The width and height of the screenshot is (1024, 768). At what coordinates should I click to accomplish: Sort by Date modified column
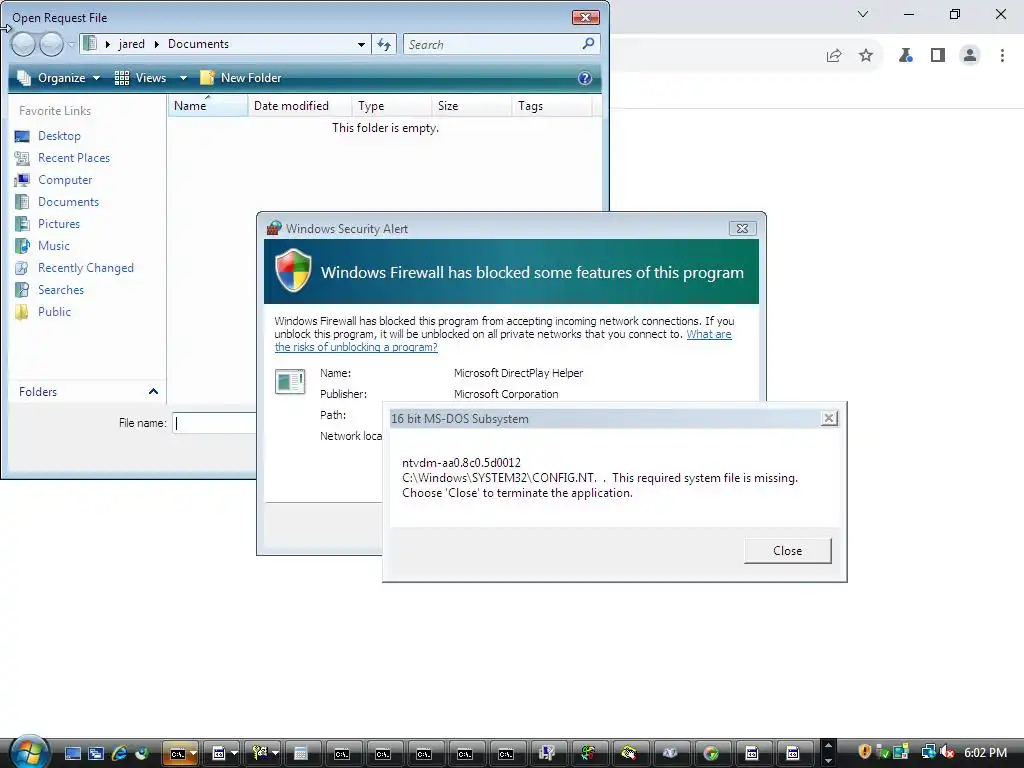coord(300,106)
